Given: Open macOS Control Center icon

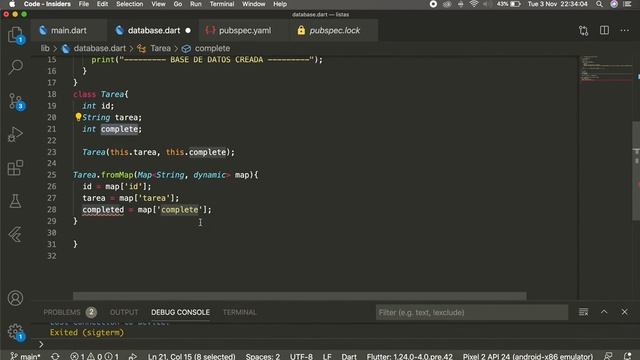Looking at the screenshot, I should [x=627, y=4].
